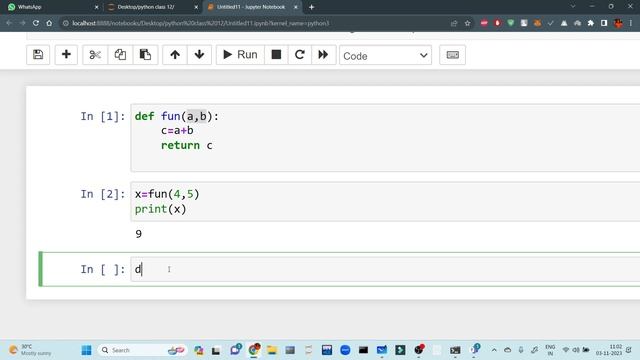Image resolution: width=640 pixels, height=360 pixels.
Task: Show hidden system tray icons chevron
Action: tap(494, 350)
